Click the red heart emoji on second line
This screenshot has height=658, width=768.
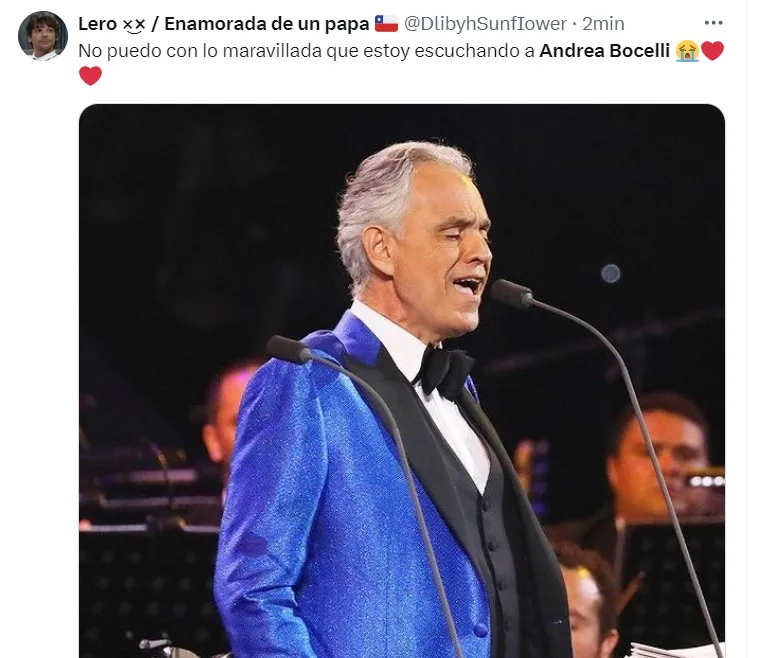pyautogui.click(x=91, y=75)
